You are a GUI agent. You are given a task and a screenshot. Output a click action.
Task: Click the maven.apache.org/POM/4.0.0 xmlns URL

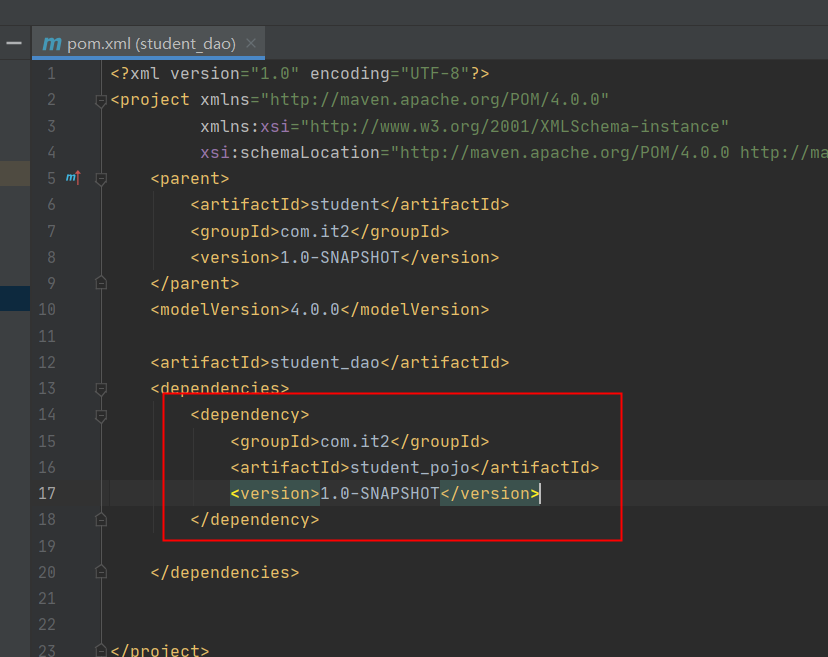[435, 100]
